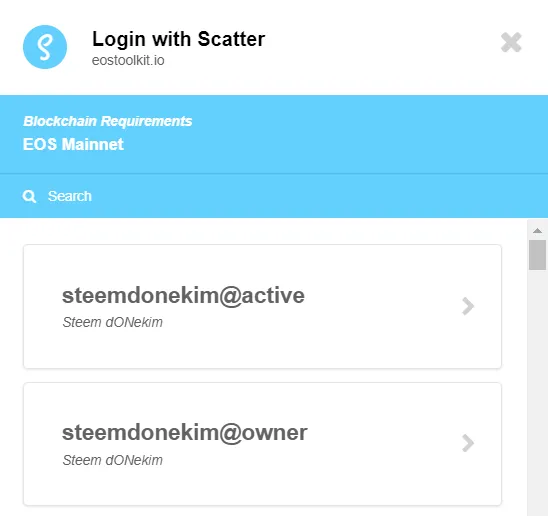Click the steemdonekim@owner name text
548x516 pixels.
(185, 433)
